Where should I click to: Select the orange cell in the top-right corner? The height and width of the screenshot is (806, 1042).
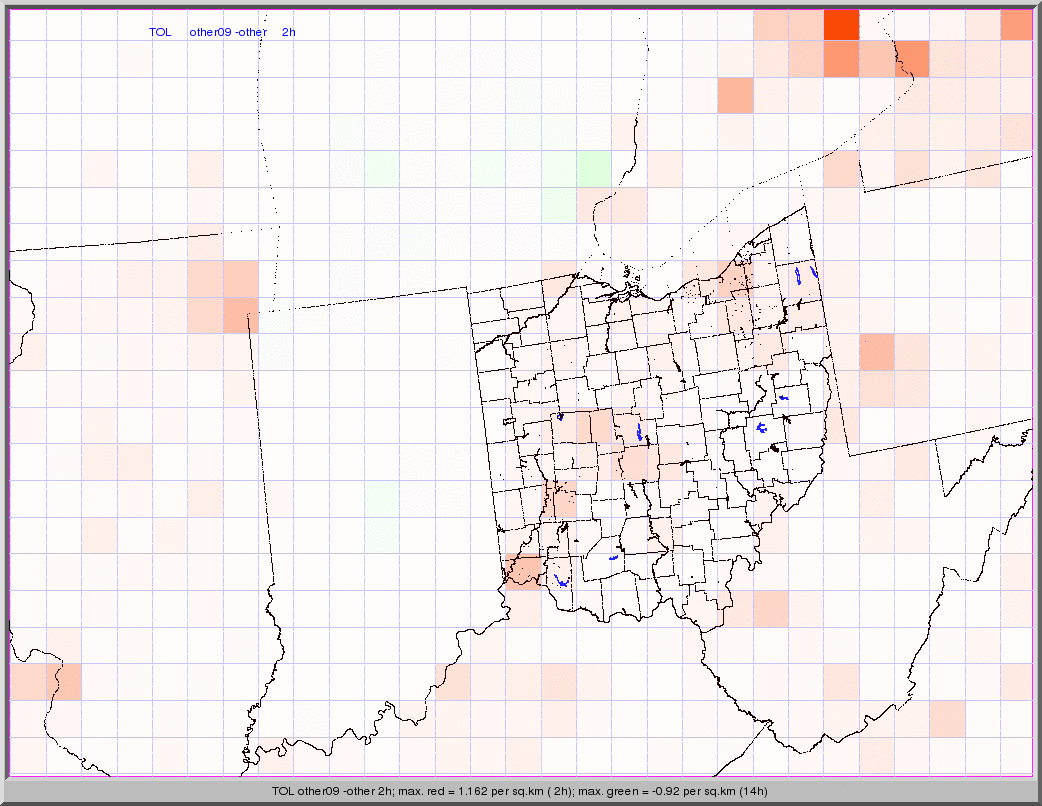click(x=1016, y=24)
